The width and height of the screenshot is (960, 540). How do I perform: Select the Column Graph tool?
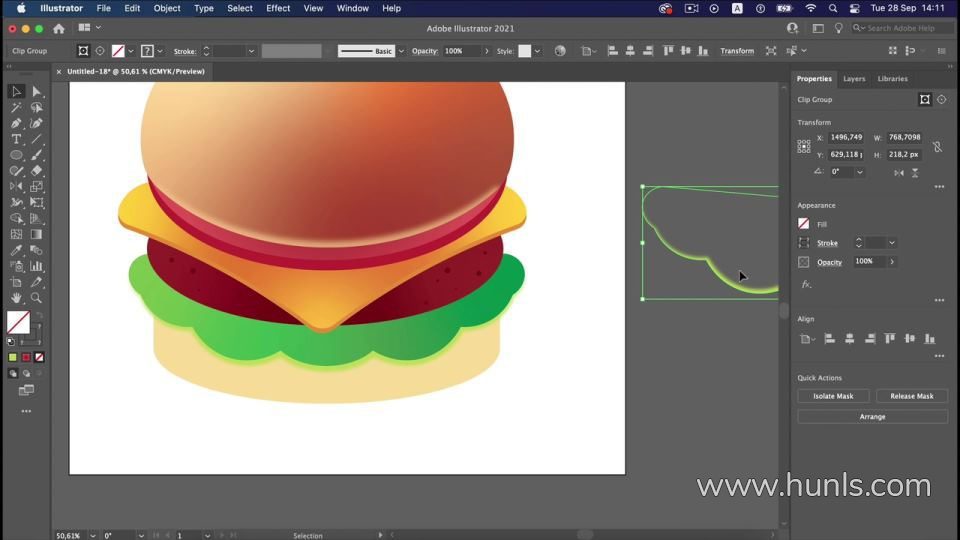point(37,266)
